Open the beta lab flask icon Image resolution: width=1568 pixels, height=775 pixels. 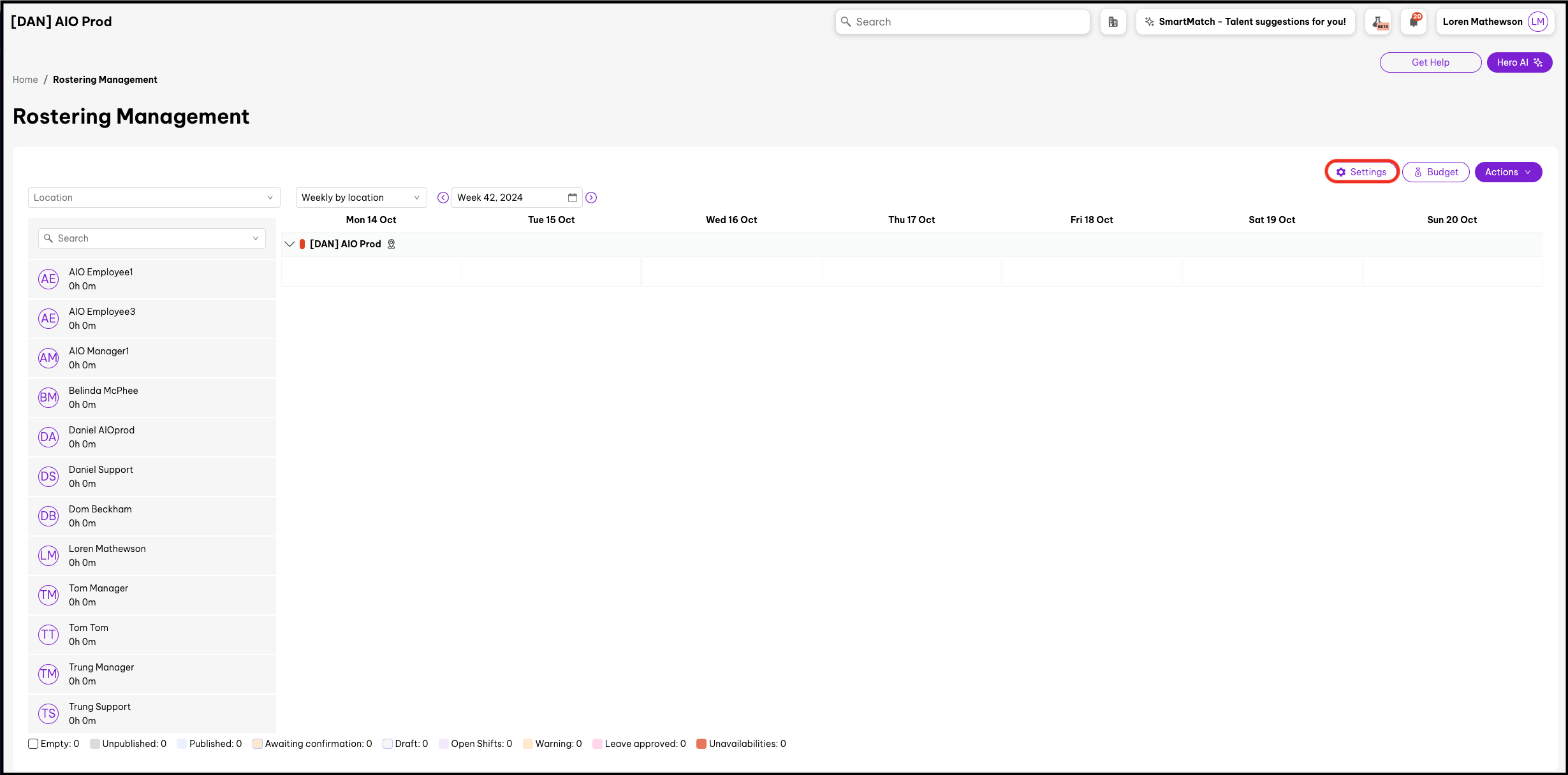1378,22
